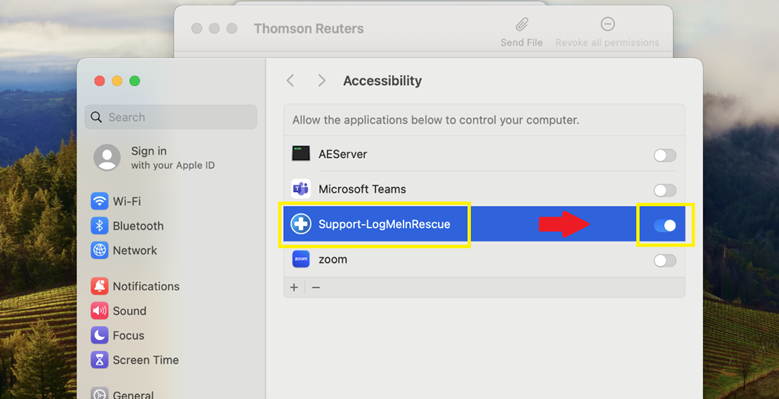The width and height of the screenshot is (779, 399).
Task: Open Sound speaker icon
Action: click(99, 311)
